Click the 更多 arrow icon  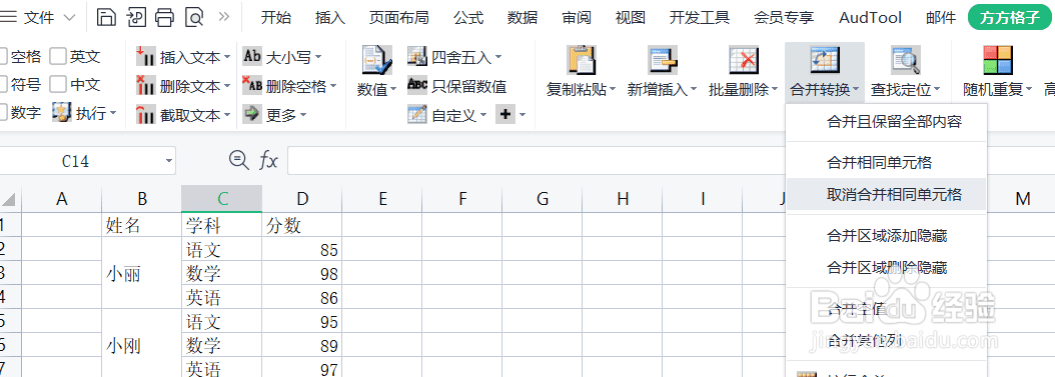(252, 114)
